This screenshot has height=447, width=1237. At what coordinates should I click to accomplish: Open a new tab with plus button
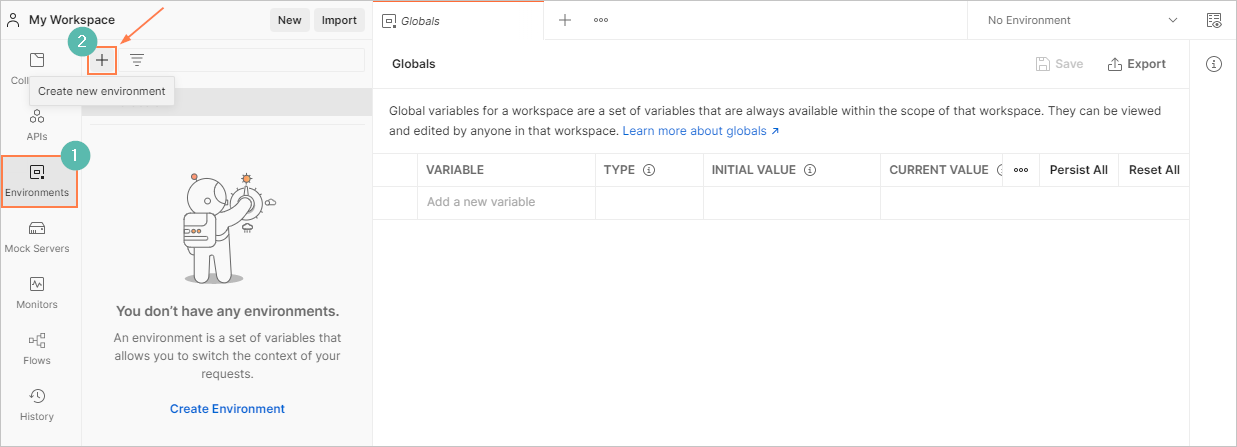[565, 20]
